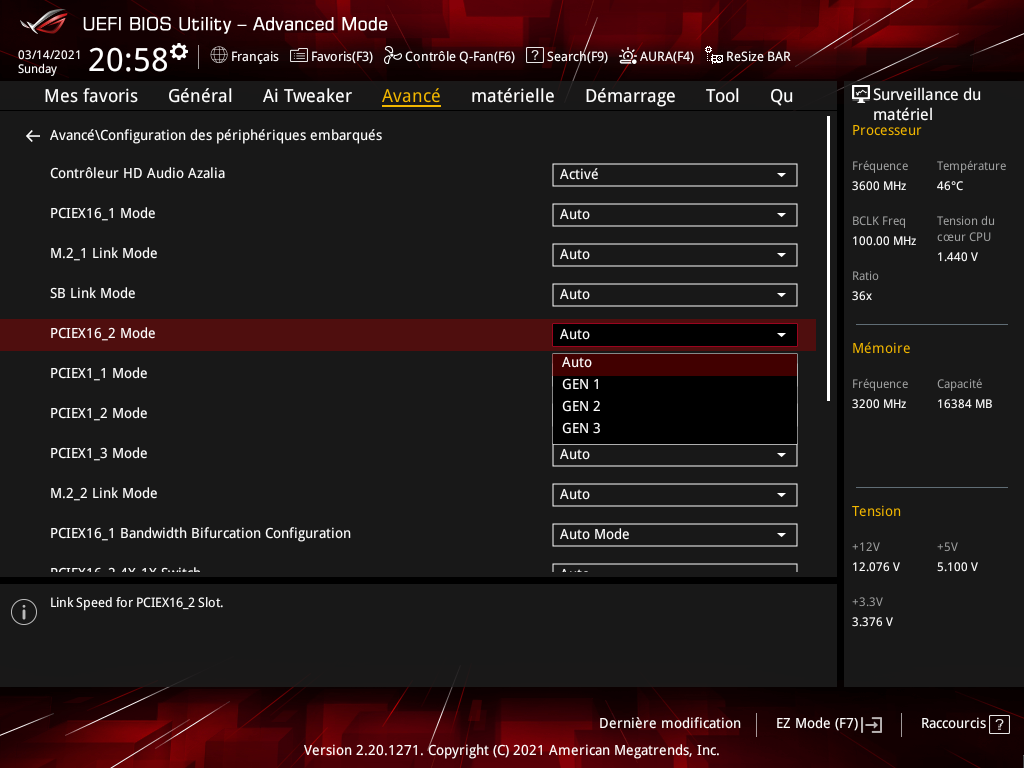
Task: Click the Search(F9) question mark icon
Action: pos(534,56)
